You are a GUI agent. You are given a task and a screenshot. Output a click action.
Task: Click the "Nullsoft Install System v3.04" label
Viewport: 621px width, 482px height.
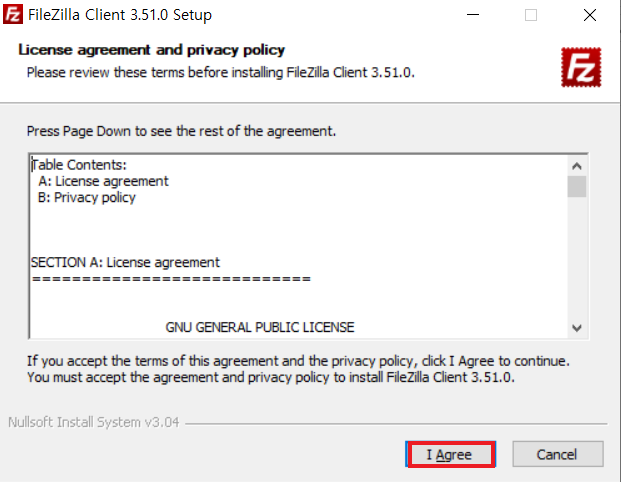click(93, 422)
